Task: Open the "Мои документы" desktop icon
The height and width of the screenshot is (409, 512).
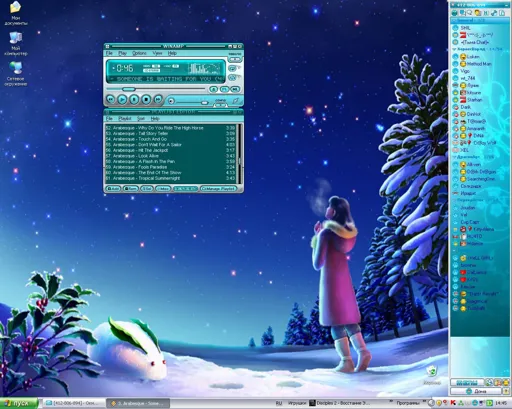Action: (15, 13)
